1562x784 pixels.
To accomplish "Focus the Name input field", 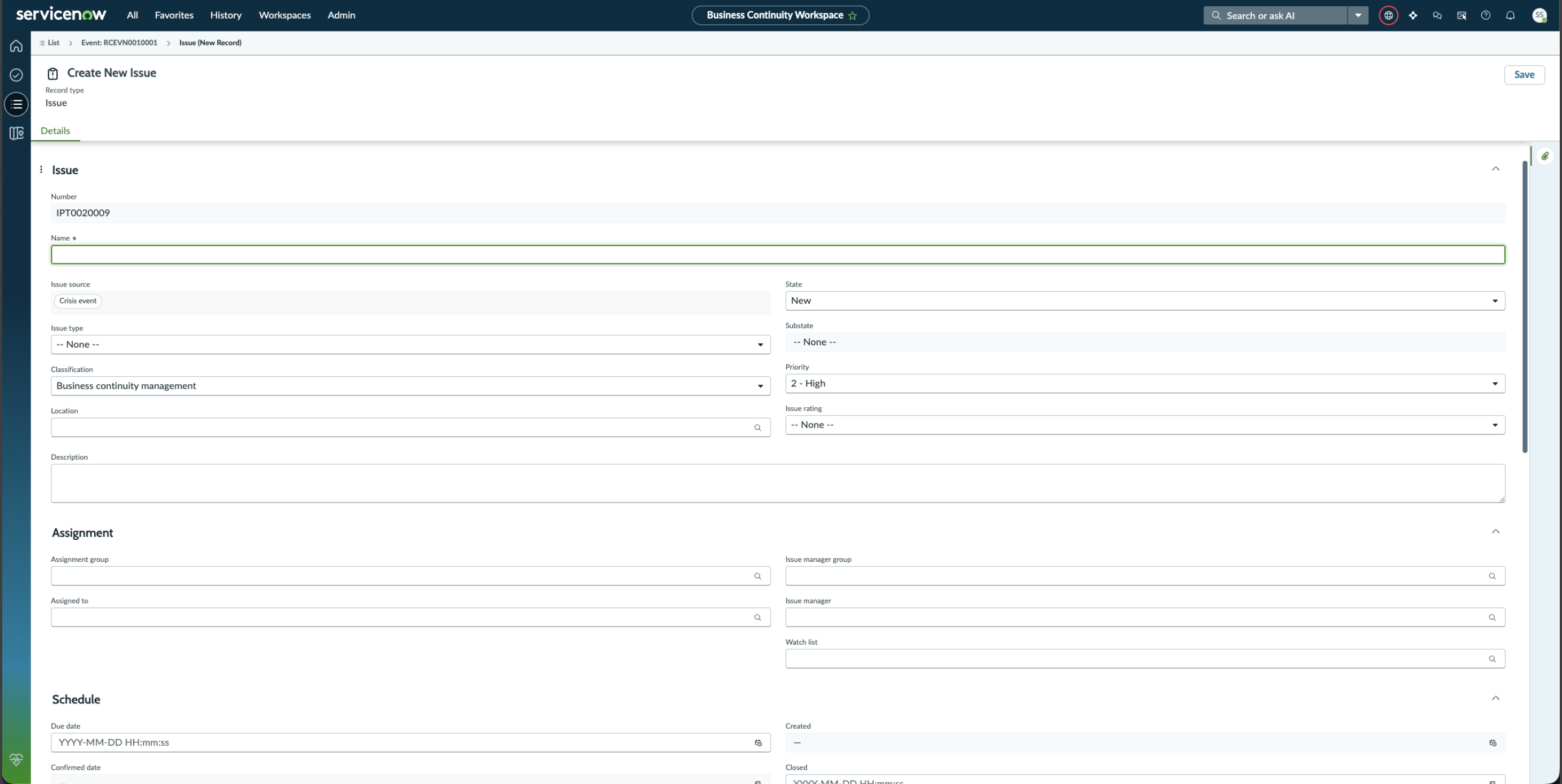I will point(778,255).
